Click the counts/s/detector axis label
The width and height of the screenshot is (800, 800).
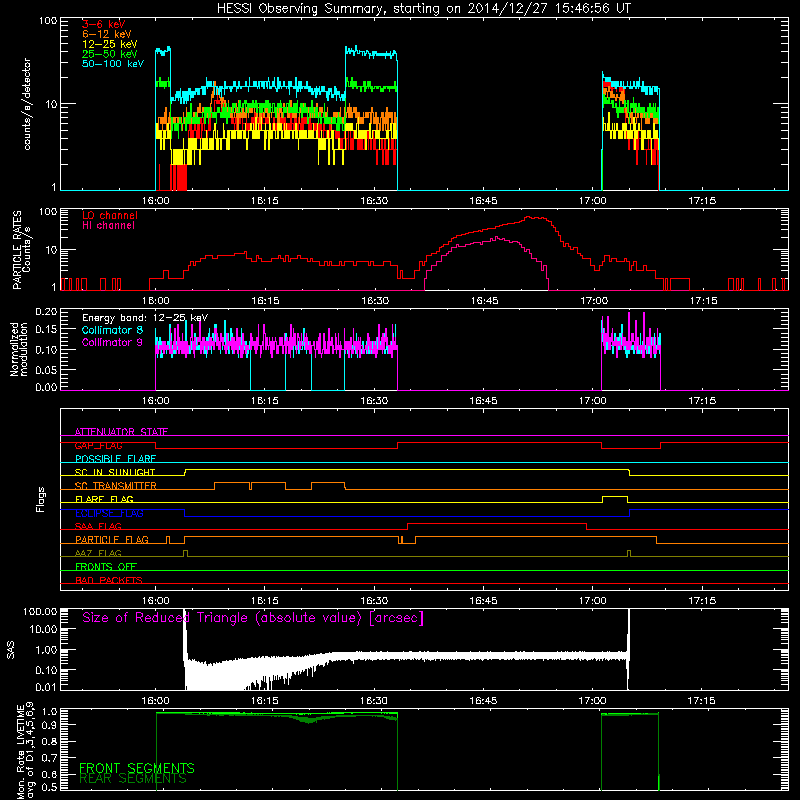coord(27,104)
